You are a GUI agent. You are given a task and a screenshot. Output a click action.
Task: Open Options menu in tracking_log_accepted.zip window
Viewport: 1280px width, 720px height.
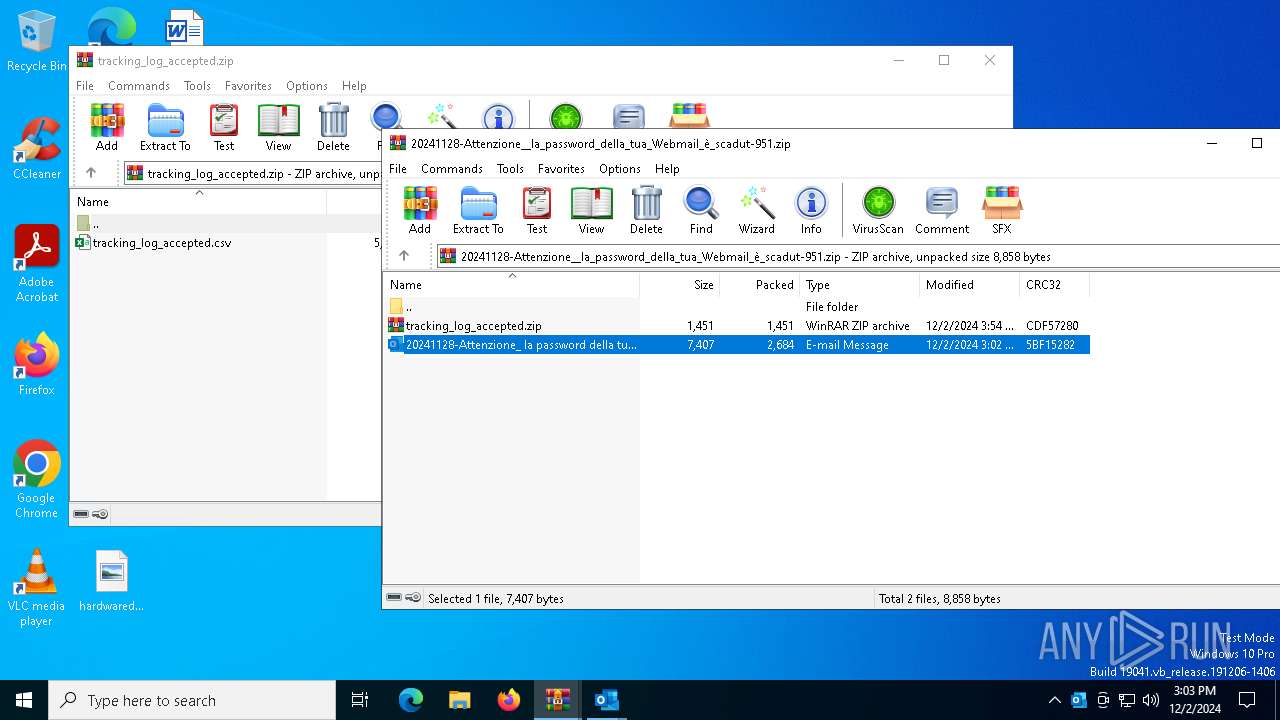pos(307,86)
